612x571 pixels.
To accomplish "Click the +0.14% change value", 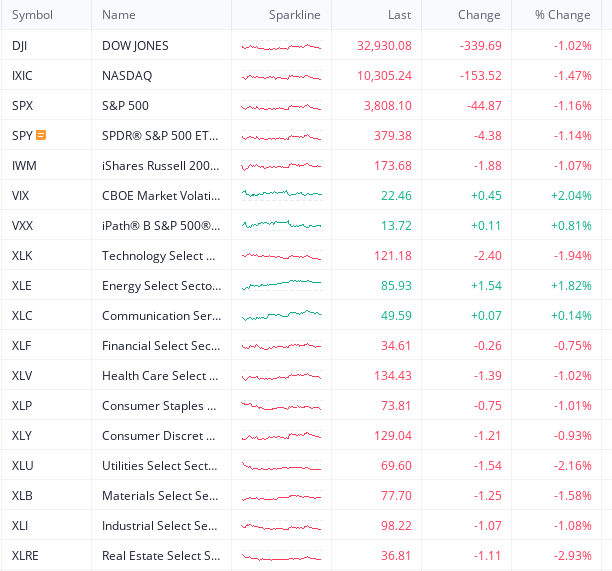I will tap(571, 315).
